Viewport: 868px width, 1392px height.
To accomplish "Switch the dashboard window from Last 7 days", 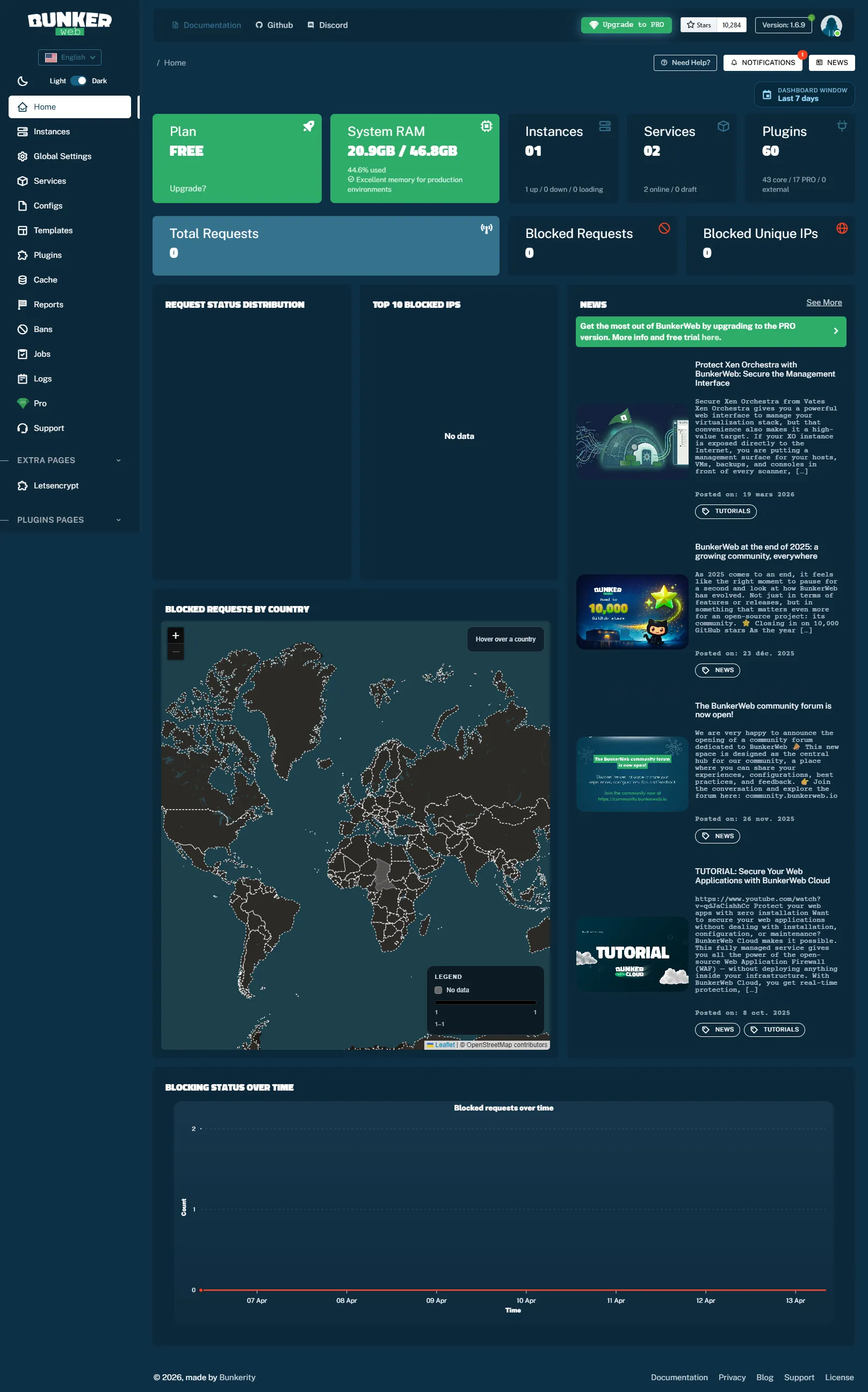I will [x=802, y=94].
